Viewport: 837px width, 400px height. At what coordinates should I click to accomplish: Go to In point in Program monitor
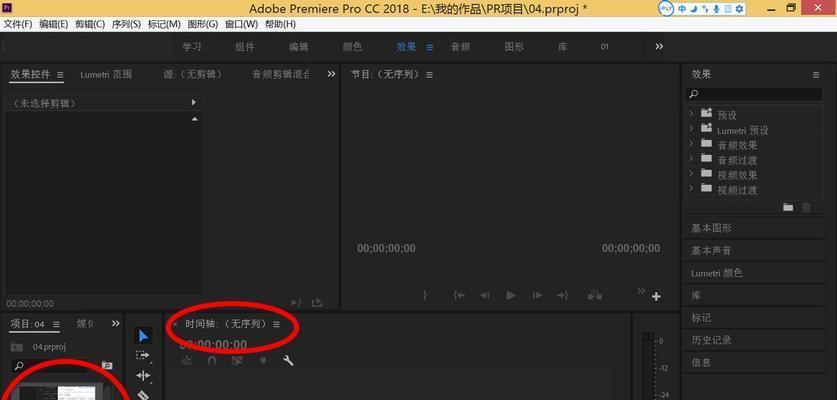(459, 295)
